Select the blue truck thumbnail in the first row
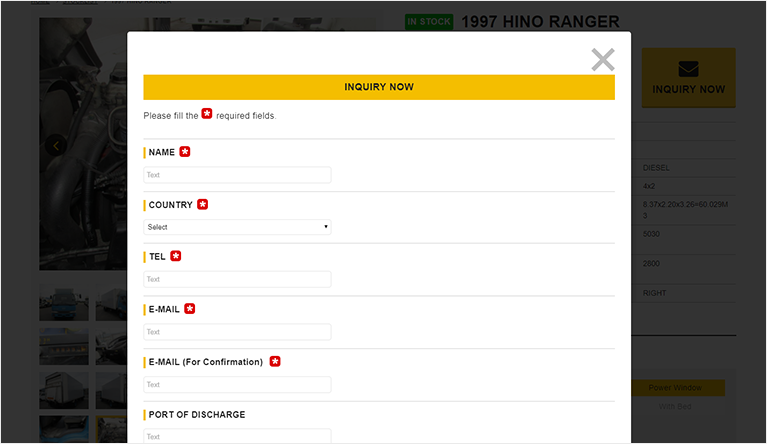Viewport: 767px width, 444px height. 64,303
